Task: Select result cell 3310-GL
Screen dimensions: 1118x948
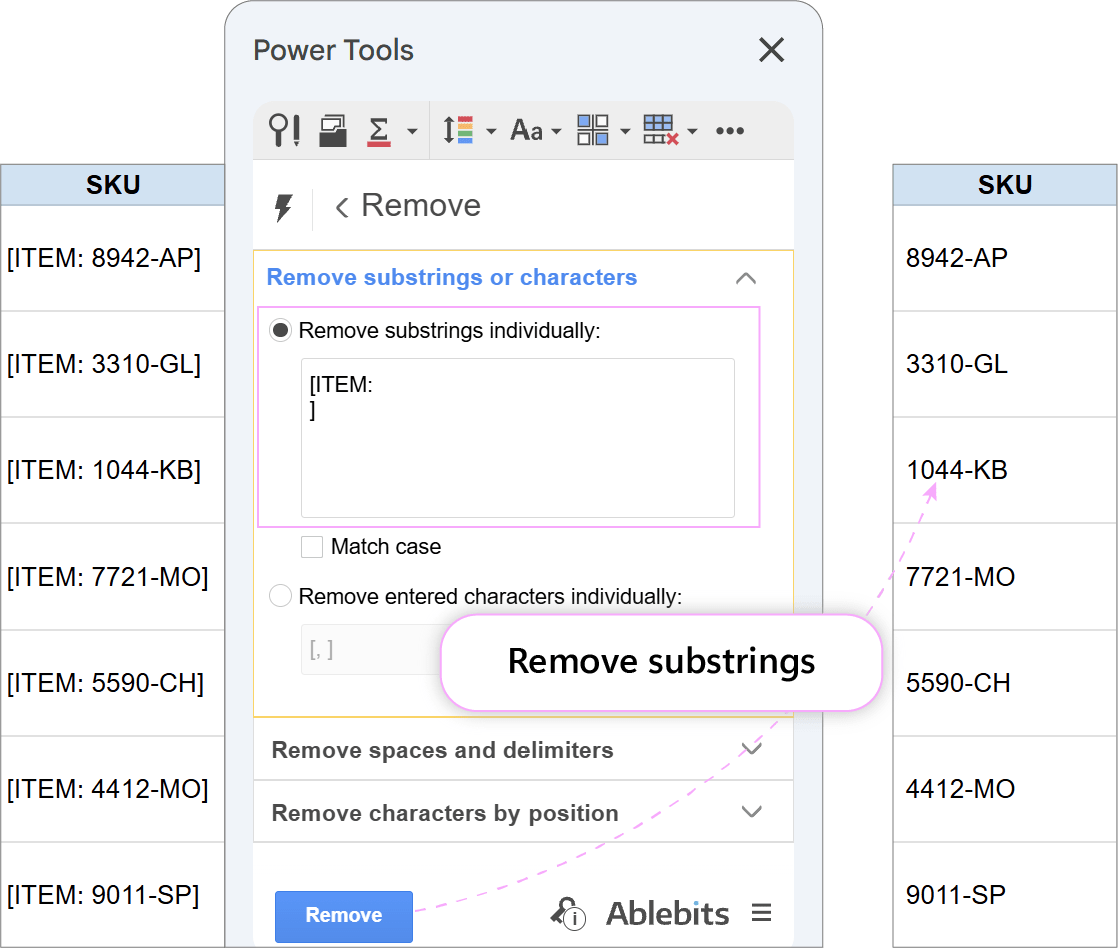Action: point(1005,364)
